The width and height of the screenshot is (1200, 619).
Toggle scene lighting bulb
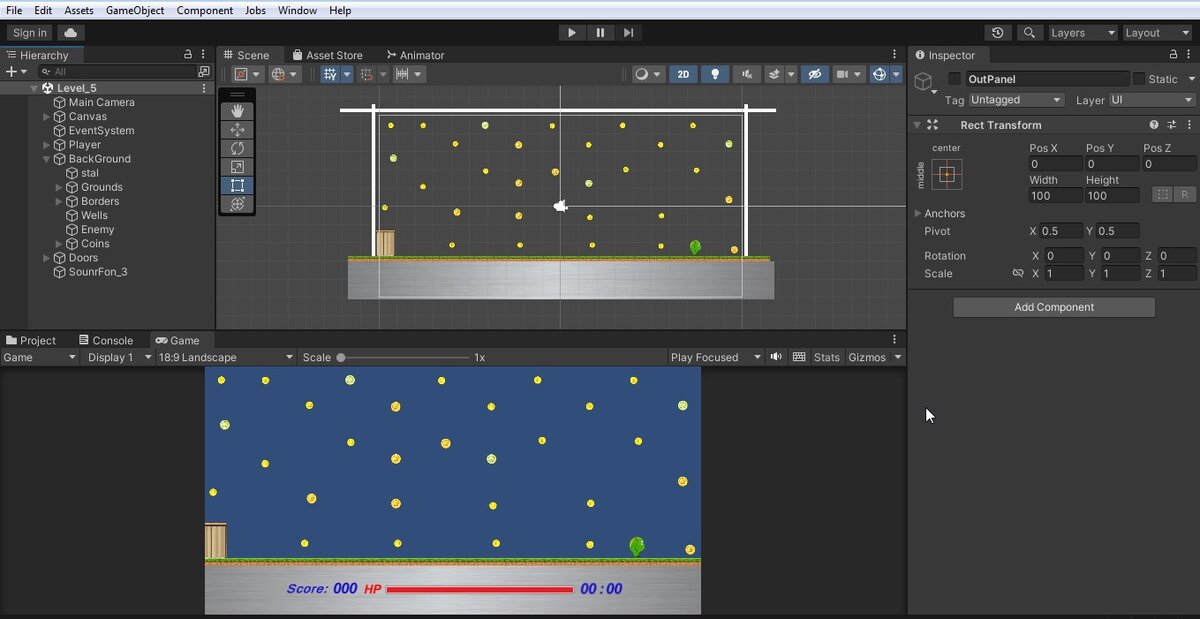tap(715, 74)
